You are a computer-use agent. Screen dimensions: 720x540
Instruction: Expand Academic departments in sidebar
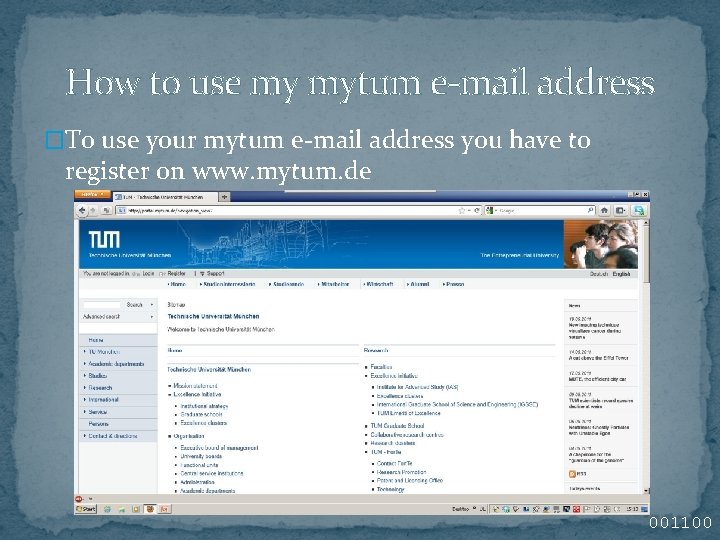point(118,364)
